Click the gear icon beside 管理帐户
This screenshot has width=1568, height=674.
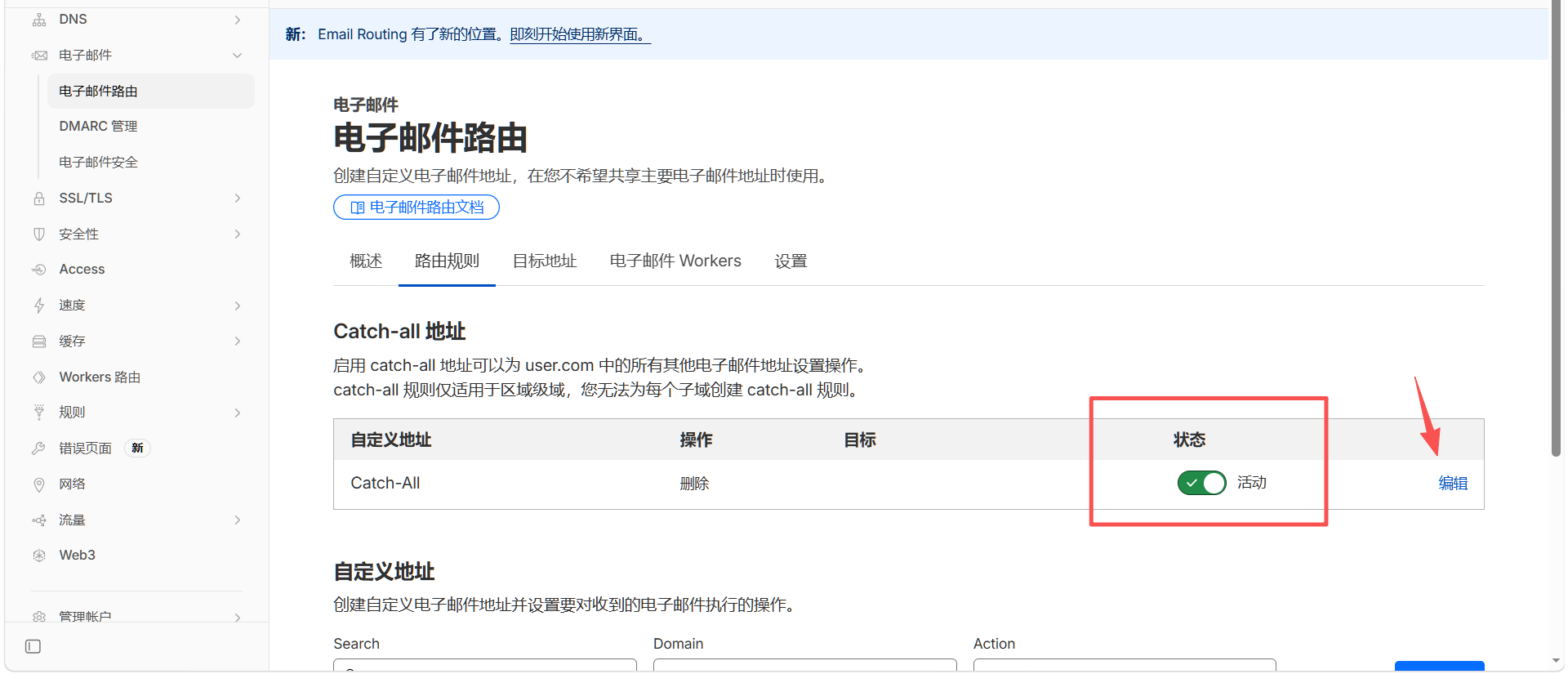[x=39, y=617]
